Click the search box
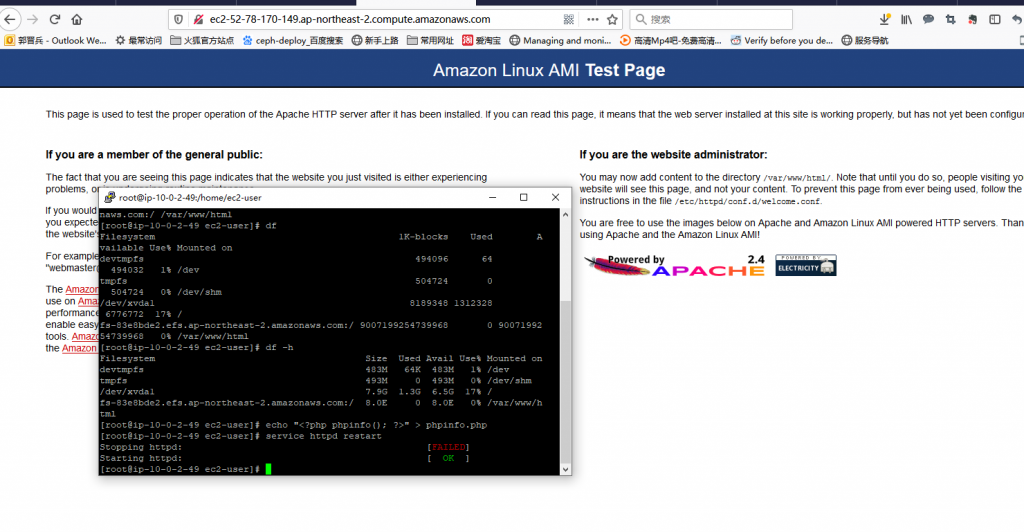1024x532 pixels. (x=711, y=20)
